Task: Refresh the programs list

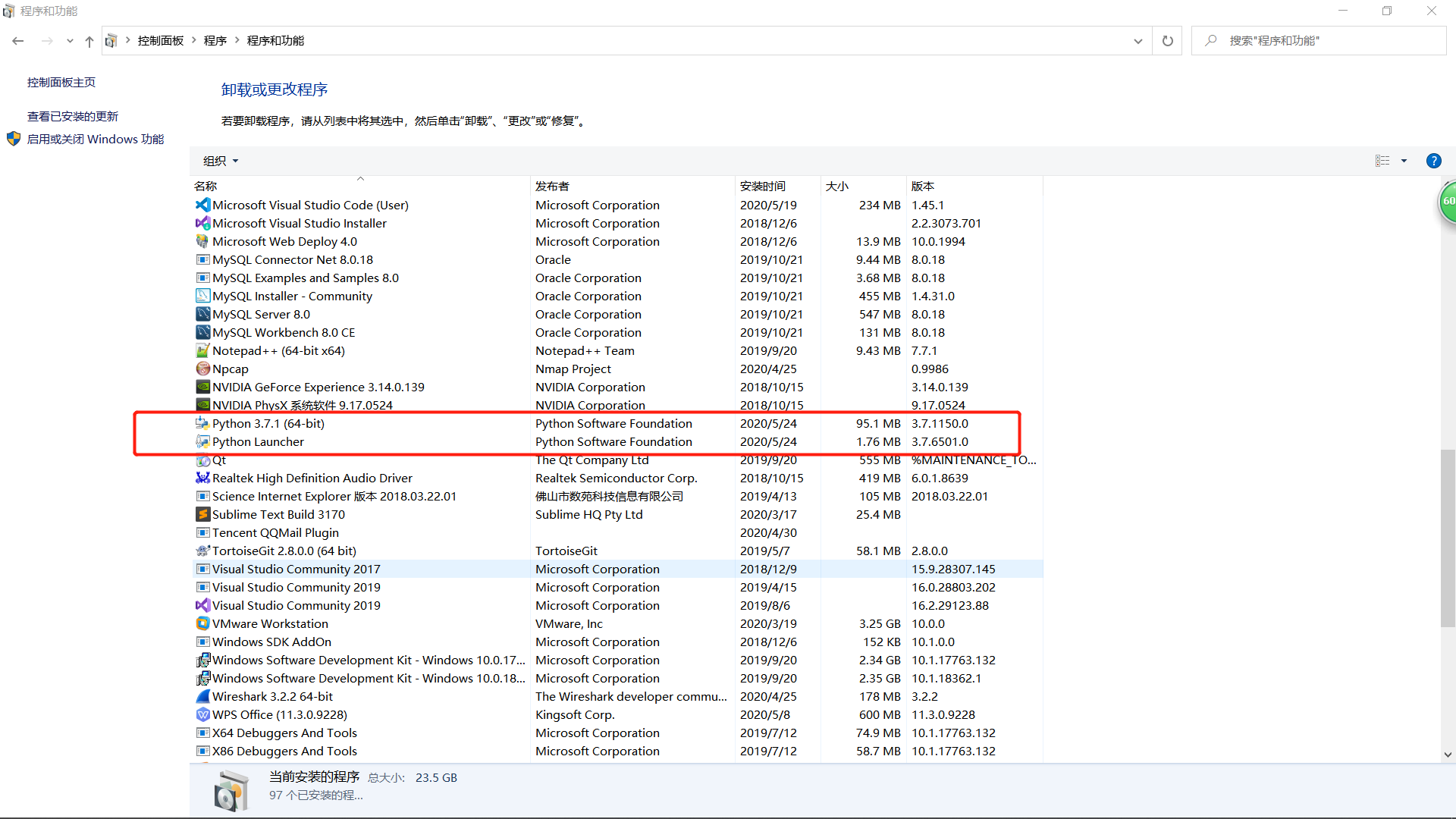Action: [1167, 41]
